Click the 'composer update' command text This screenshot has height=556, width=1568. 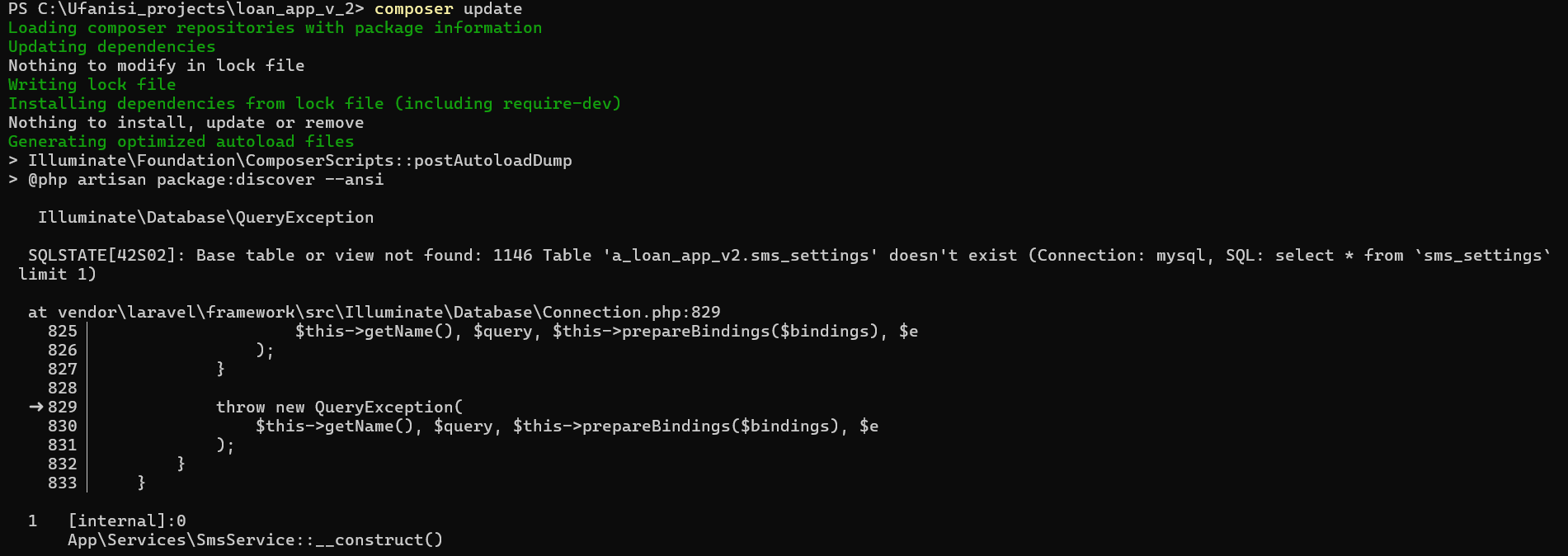448,9
